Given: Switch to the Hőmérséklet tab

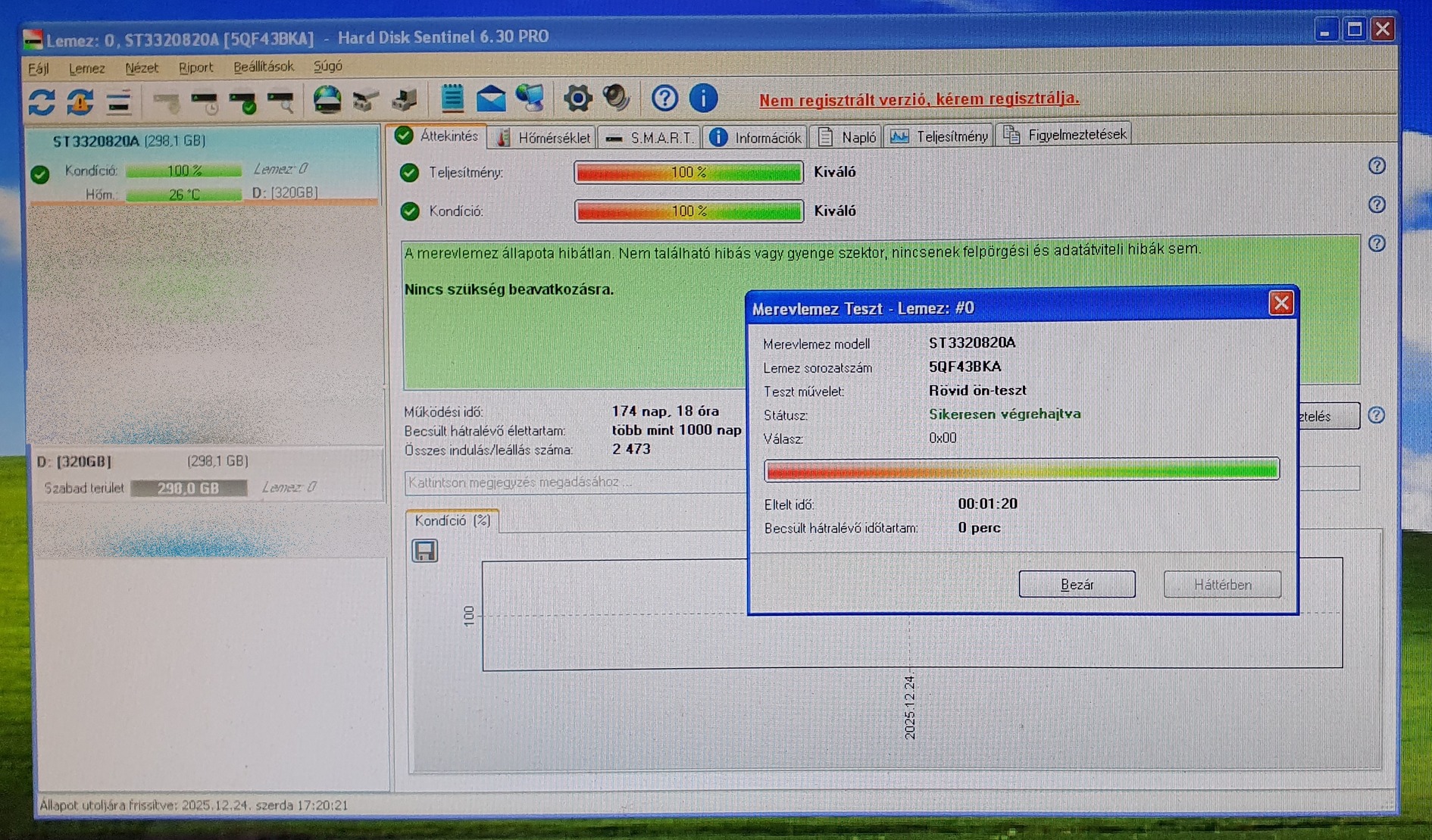Looking at the screenshot, I should click(x=542, y=137).
